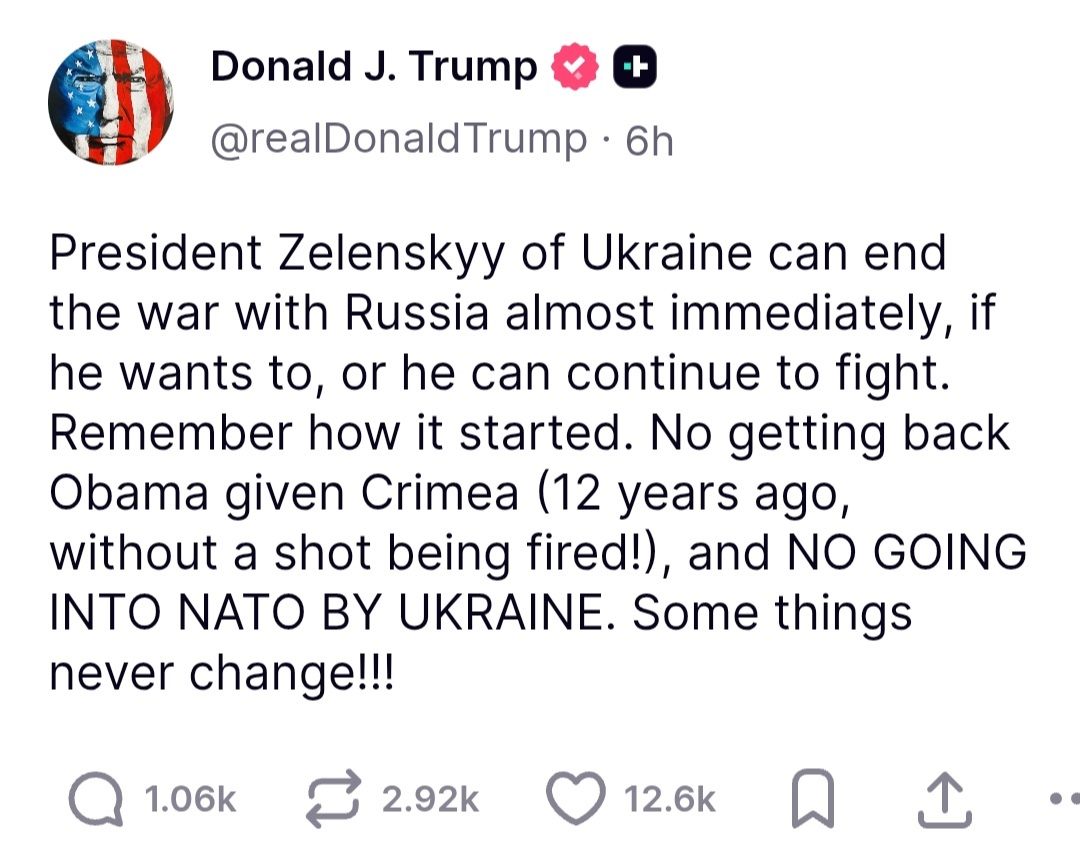Click the @realDonaldTrump handle
Screen dimensions: 1080x864
click(x=398, y=141)
